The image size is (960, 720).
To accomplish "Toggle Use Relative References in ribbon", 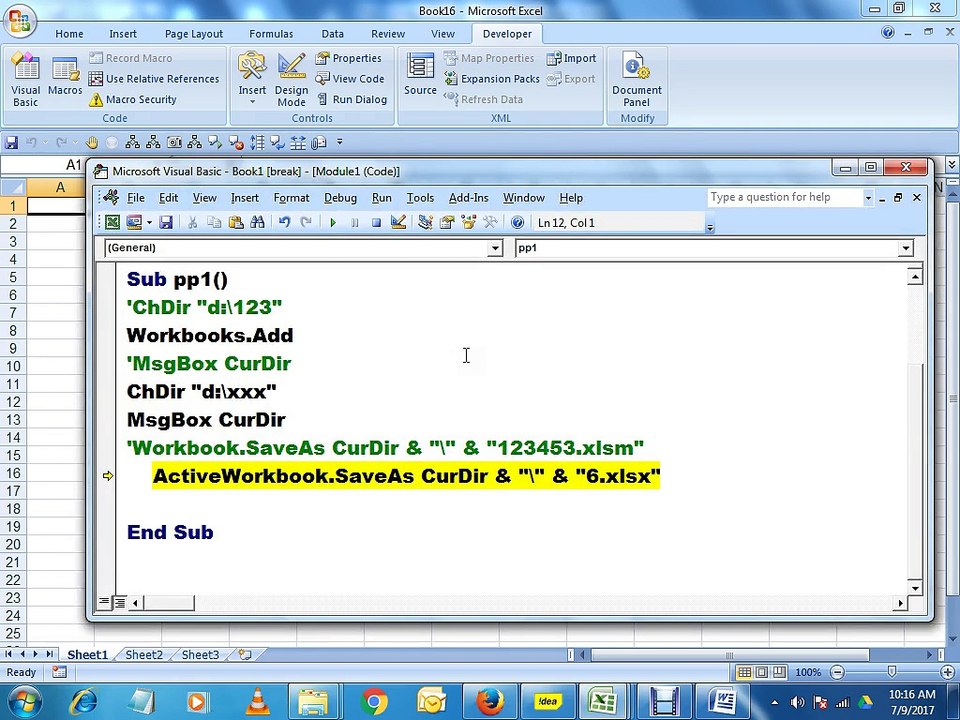I will (154, 79).
